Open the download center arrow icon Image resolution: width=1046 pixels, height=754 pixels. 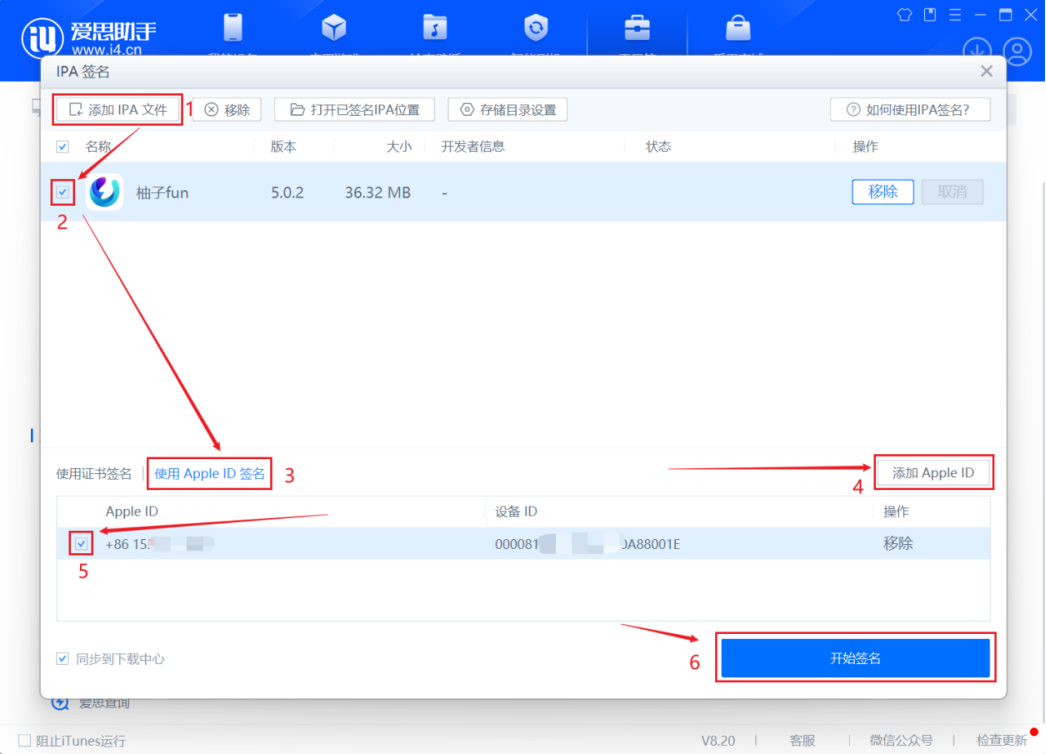point(977,51)
